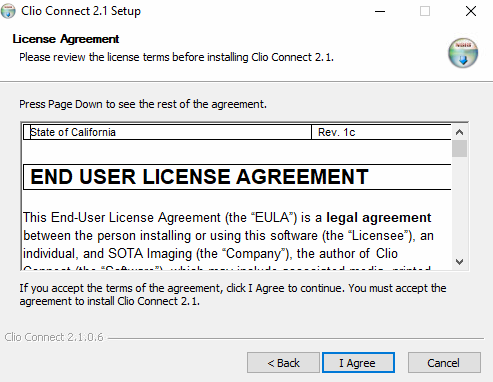Click the greyed-out maximize window button
The image size is (493, 382).
coord(425,11)
